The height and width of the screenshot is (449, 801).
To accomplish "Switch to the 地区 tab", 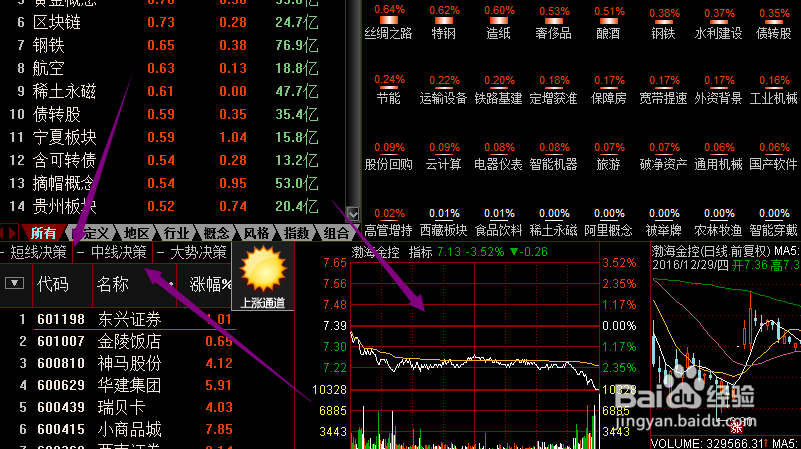I will [x=136, y=233].
